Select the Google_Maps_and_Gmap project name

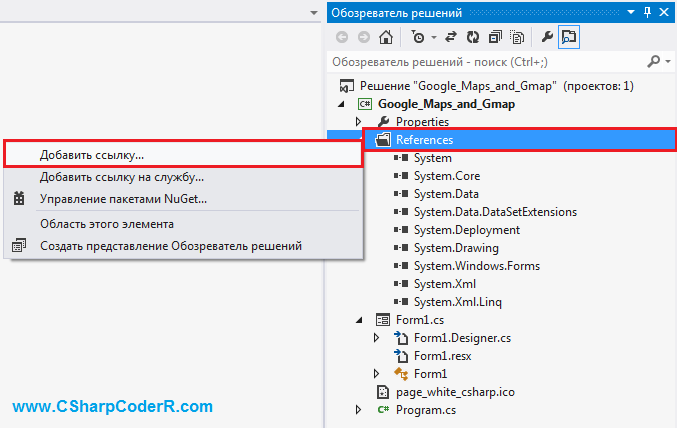(x=446, y=104)
